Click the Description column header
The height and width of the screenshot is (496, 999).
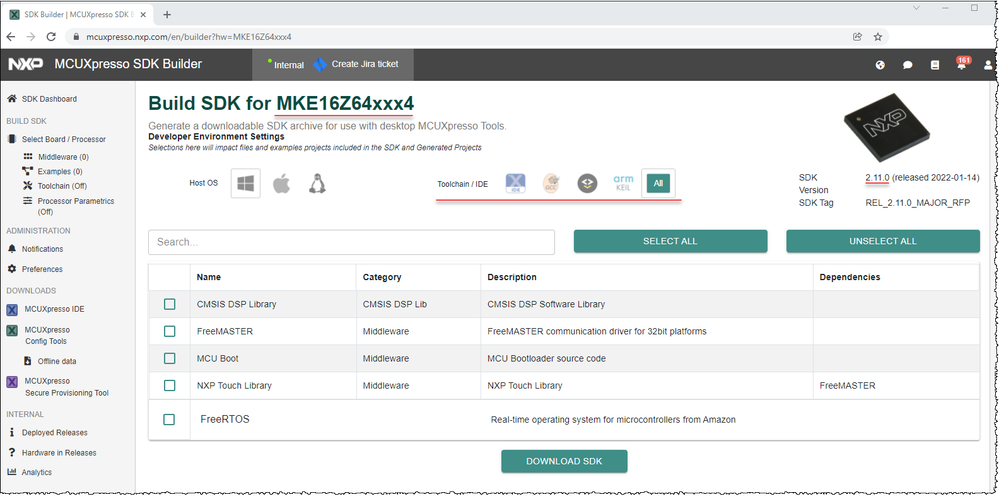[512, 277]
